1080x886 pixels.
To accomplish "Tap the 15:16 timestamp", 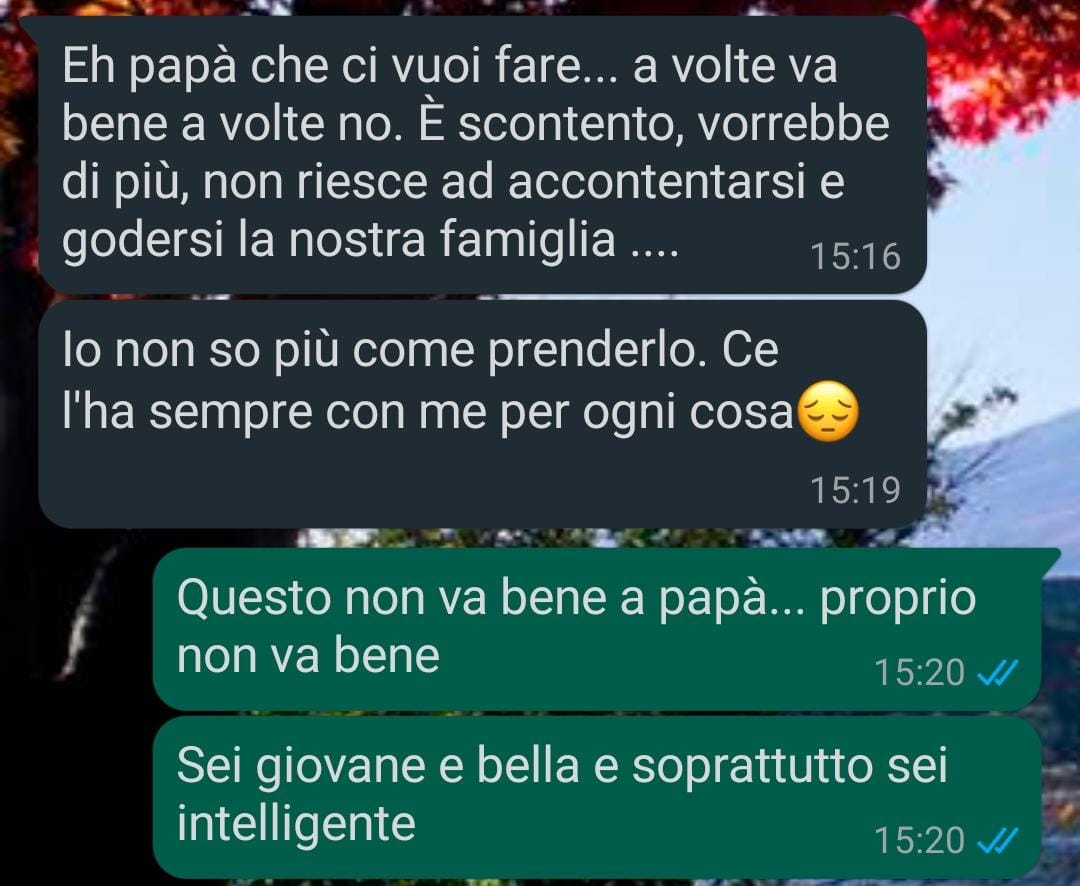I will (855, 256).
